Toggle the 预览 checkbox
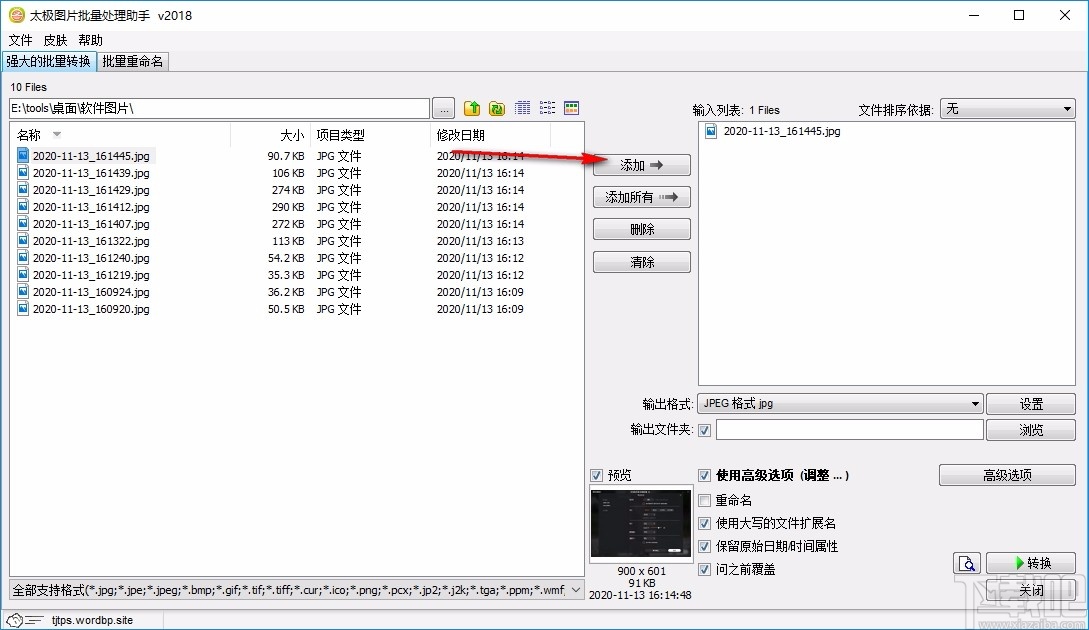 pyautogui.click(x=596, y=475)
